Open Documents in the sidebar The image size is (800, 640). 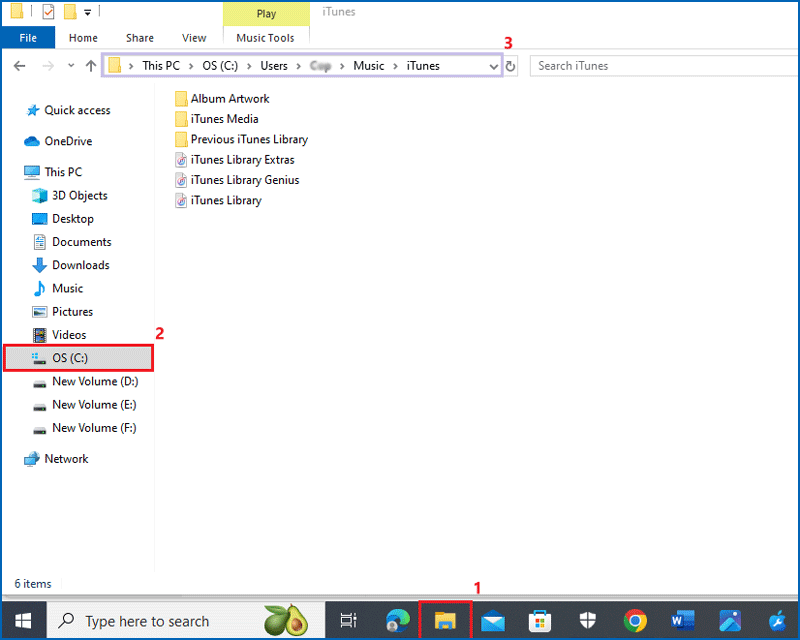tap(72, 242)
